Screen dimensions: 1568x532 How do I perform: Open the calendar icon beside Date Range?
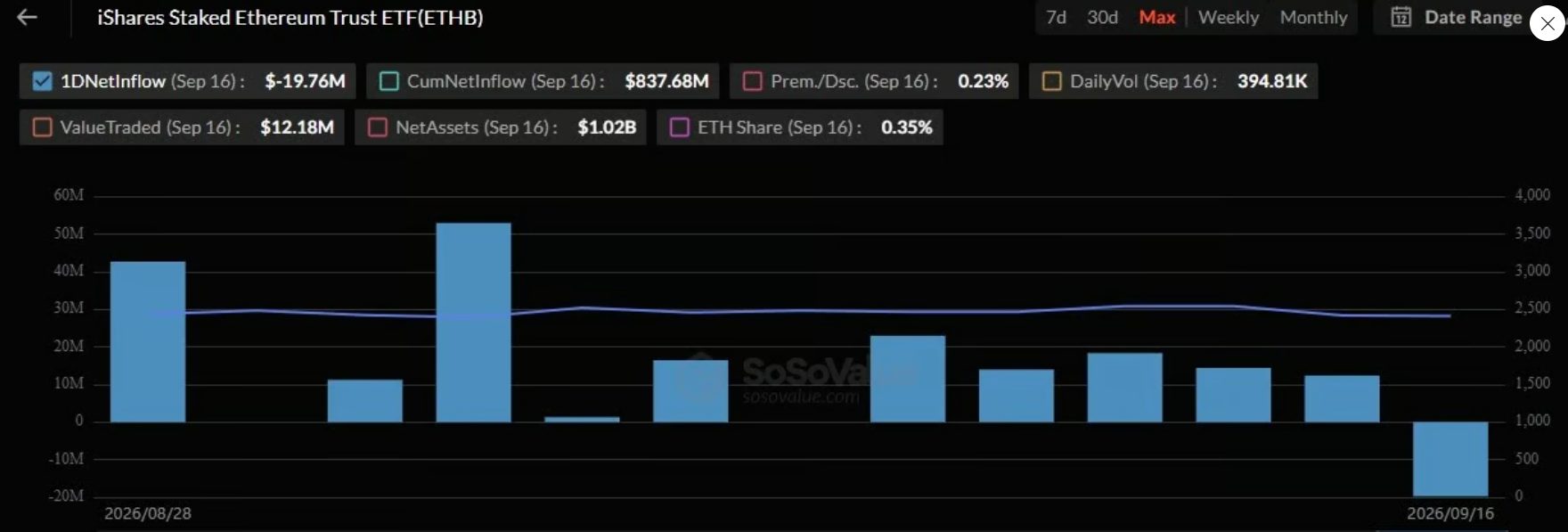[1401, 17]
